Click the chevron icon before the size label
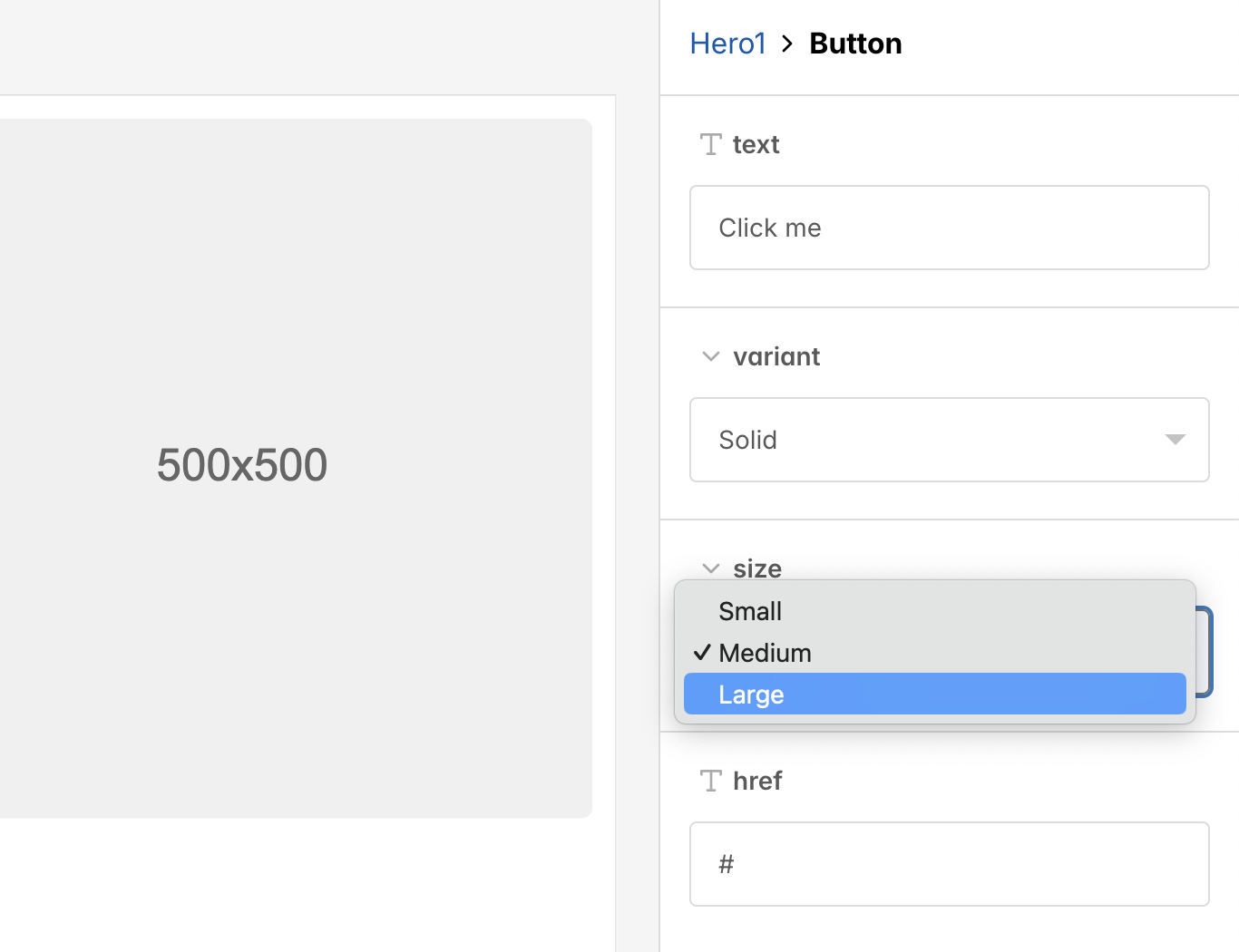 point(711,568)
